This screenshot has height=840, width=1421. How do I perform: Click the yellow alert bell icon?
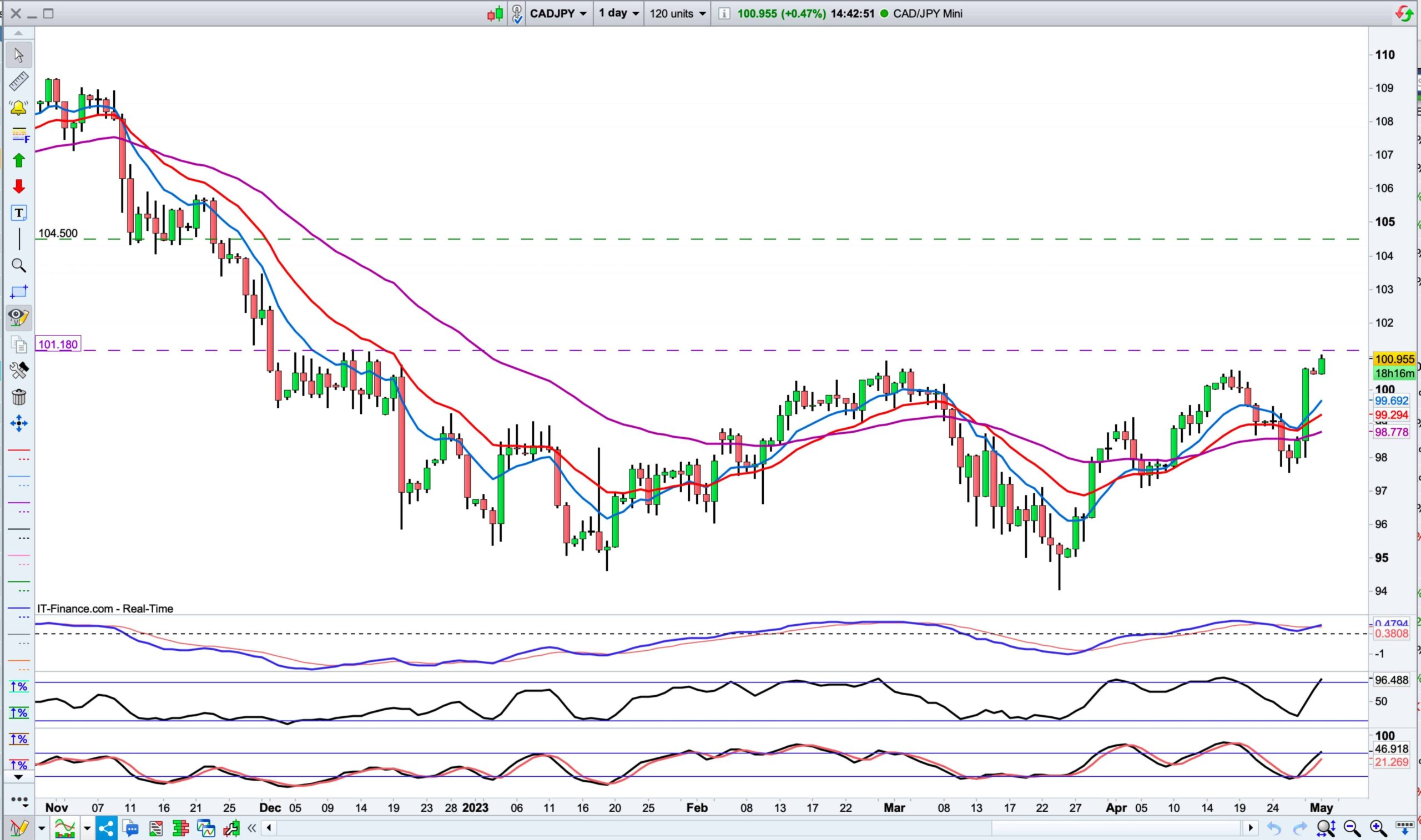coord(19,108)
